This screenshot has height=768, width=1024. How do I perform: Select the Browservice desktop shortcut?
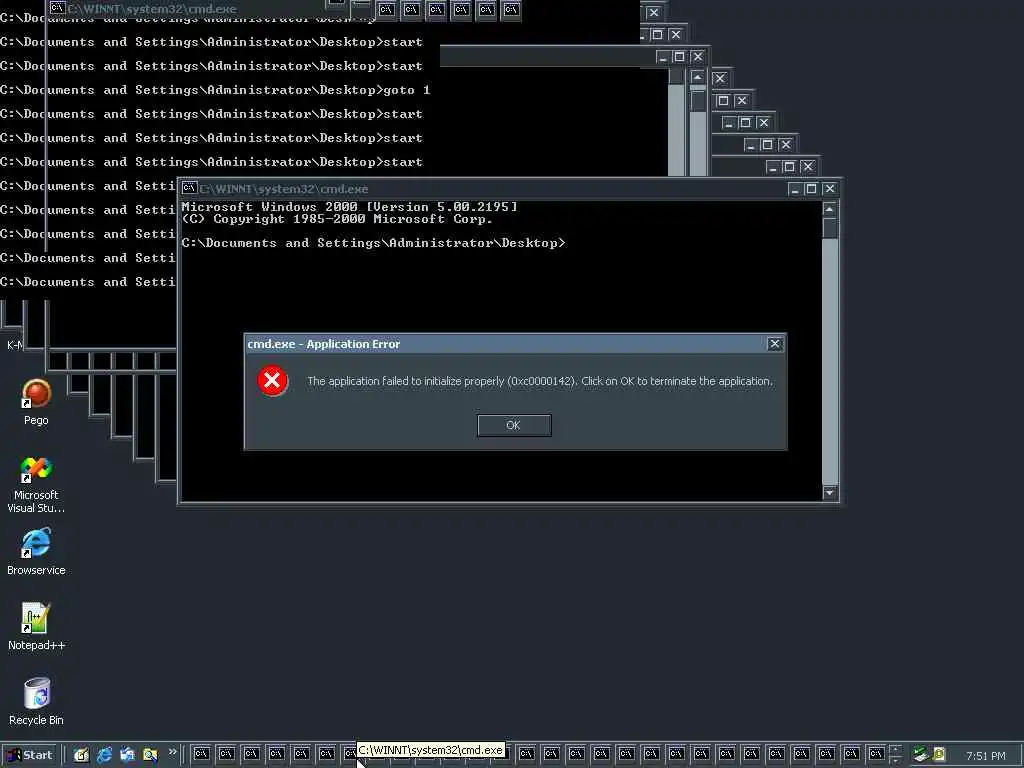point(36,552)
